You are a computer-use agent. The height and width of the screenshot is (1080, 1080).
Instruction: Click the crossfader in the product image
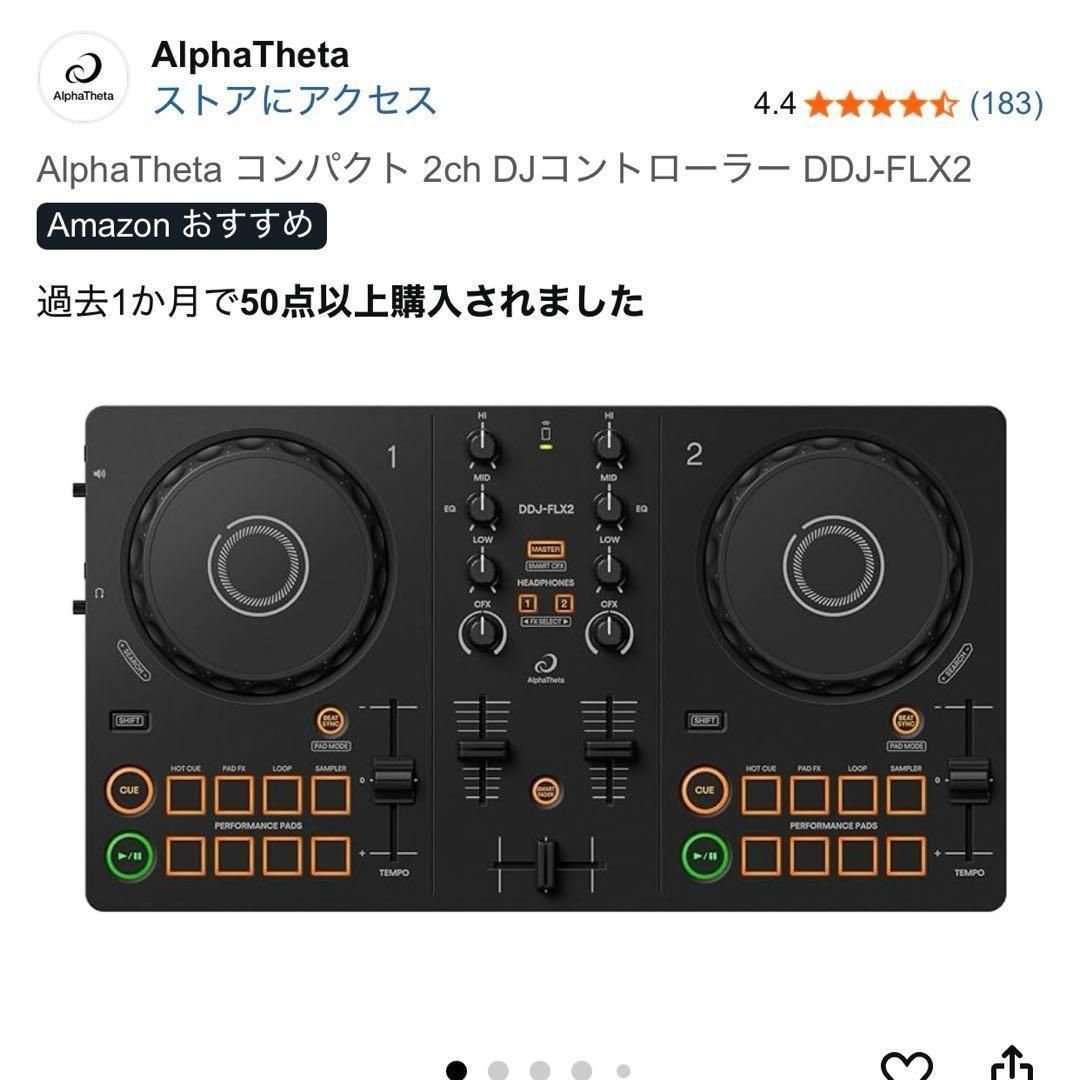coord(545,864)
